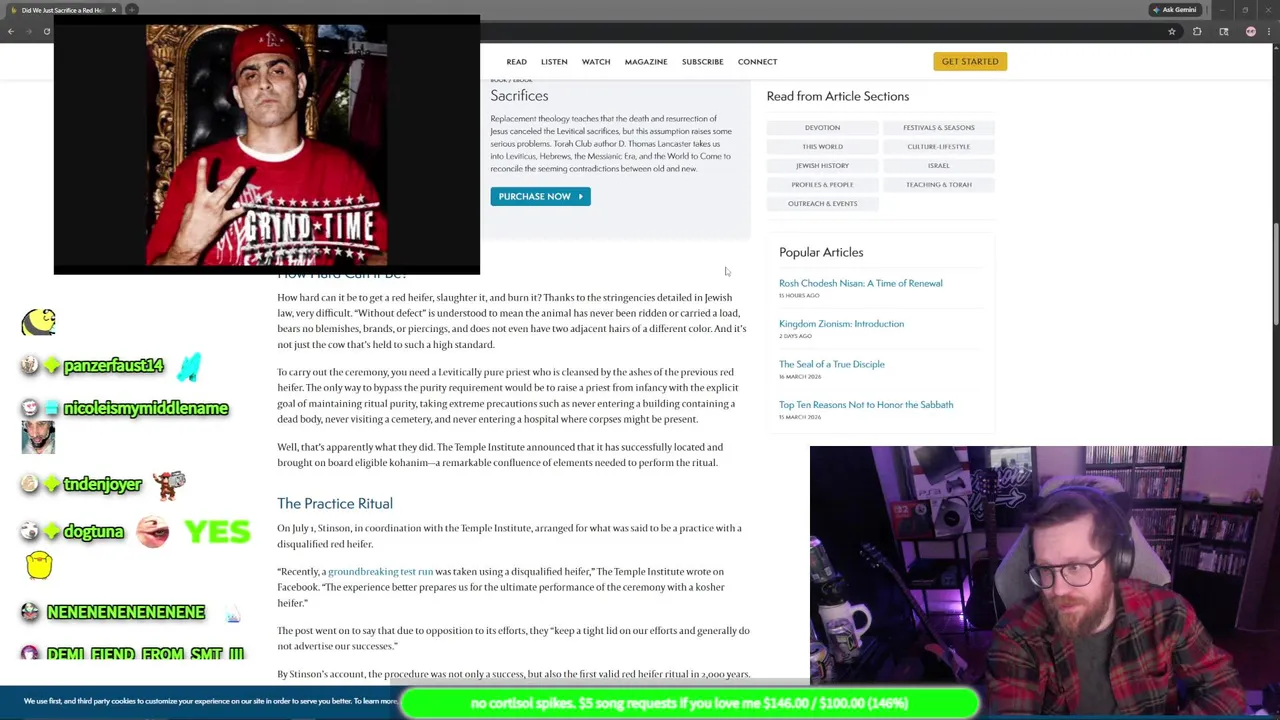This screenshot has height=720, width=1280.
Task: Open the Chrome profile avatar
Action: pyautogui.click(x=1250, y=31)
